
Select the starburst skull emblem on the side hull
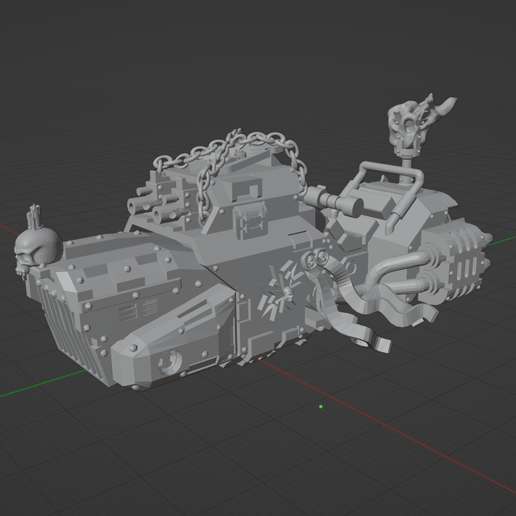(x=283, y=291)
